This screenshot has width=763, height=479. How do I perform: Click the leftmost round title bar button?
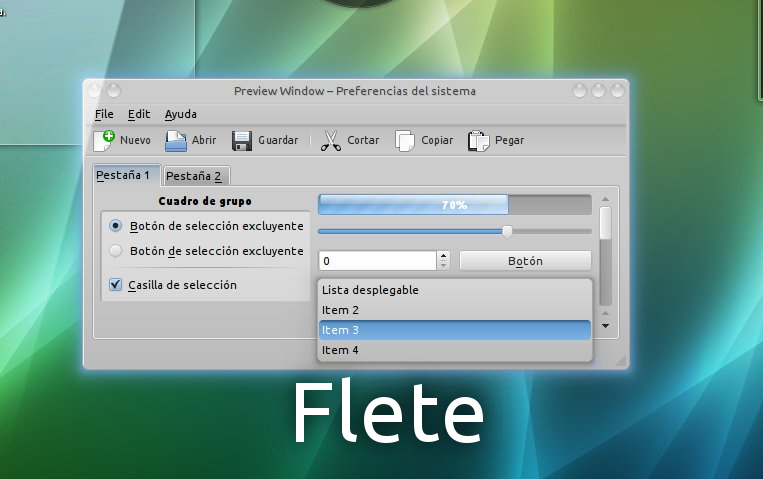click(x=94, y=91)
